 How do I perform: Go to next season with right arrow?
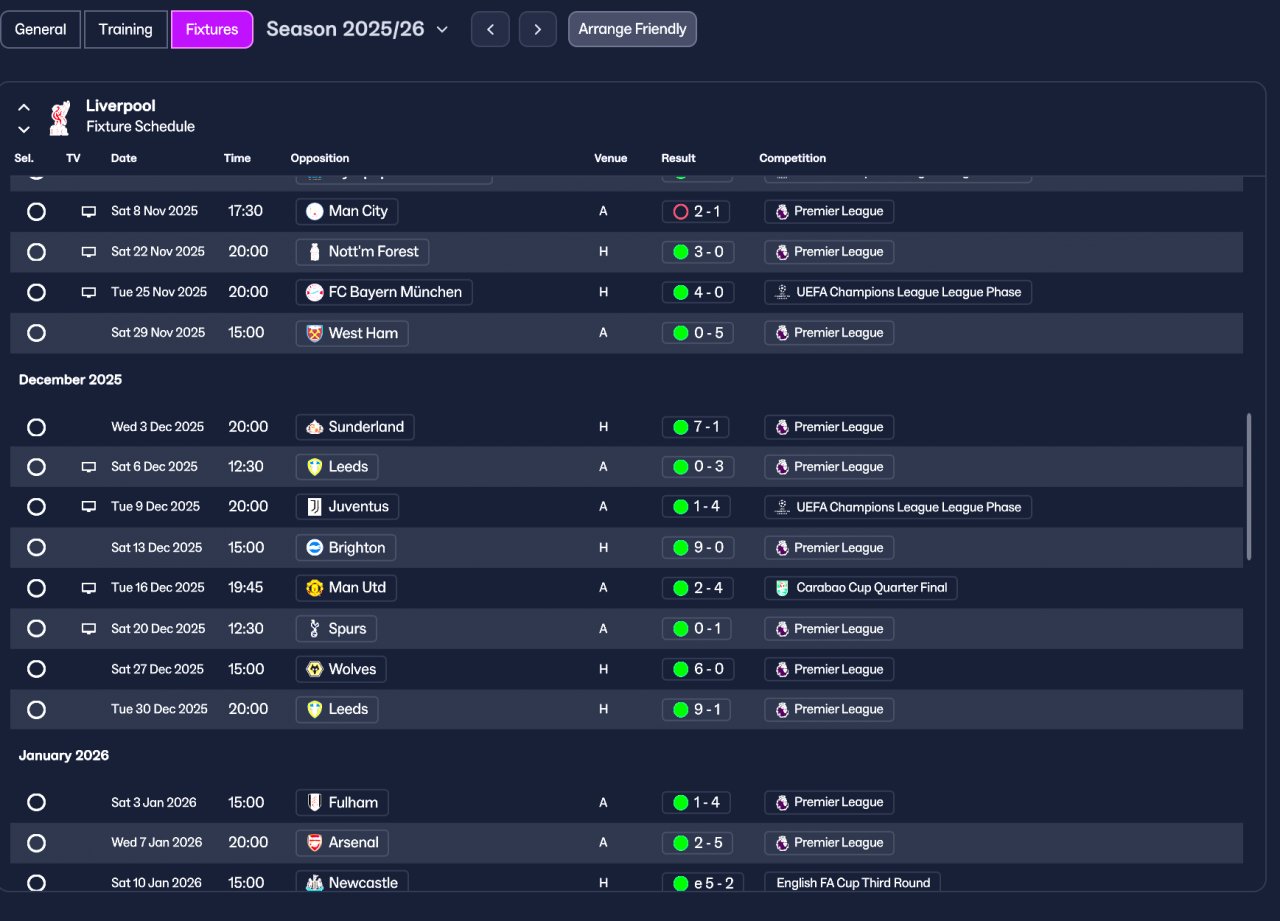click(537, 29)
